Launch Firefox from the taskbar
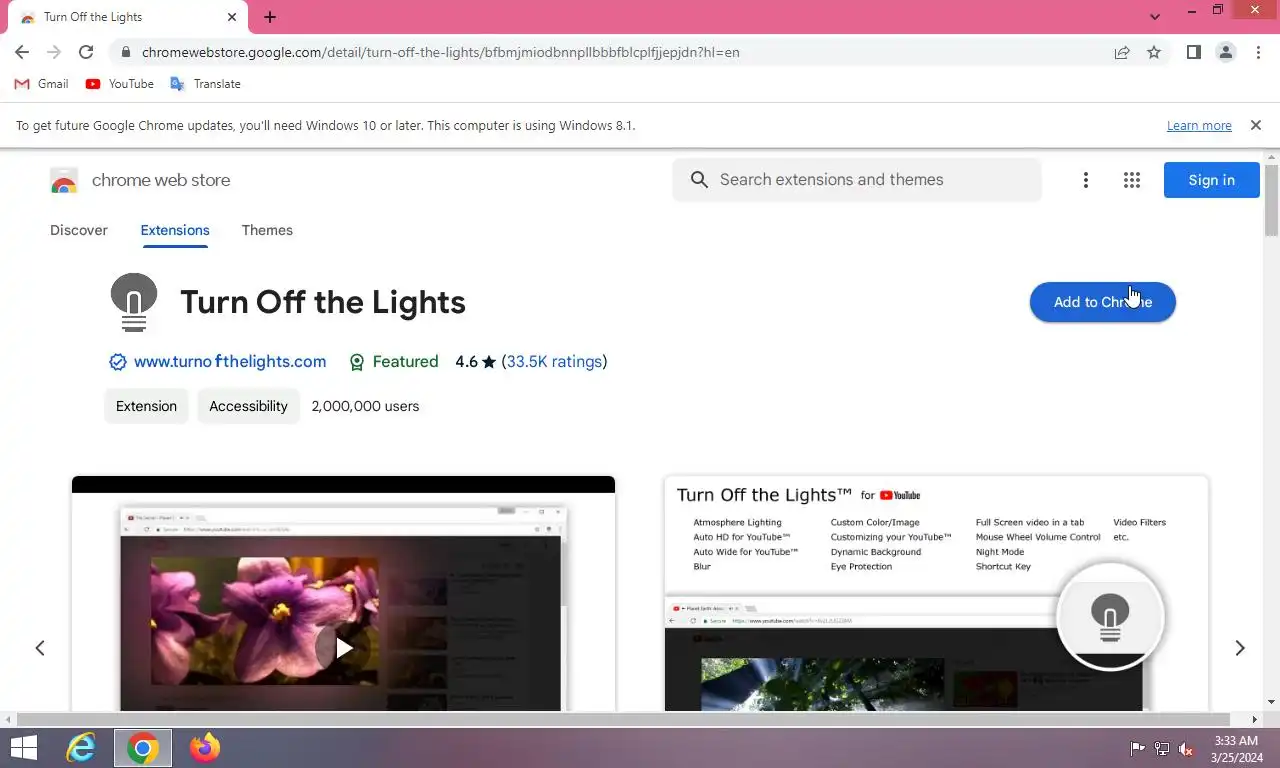Image resolution: width=1280 pixels, height=768 pixels. [x=205, y=748]
